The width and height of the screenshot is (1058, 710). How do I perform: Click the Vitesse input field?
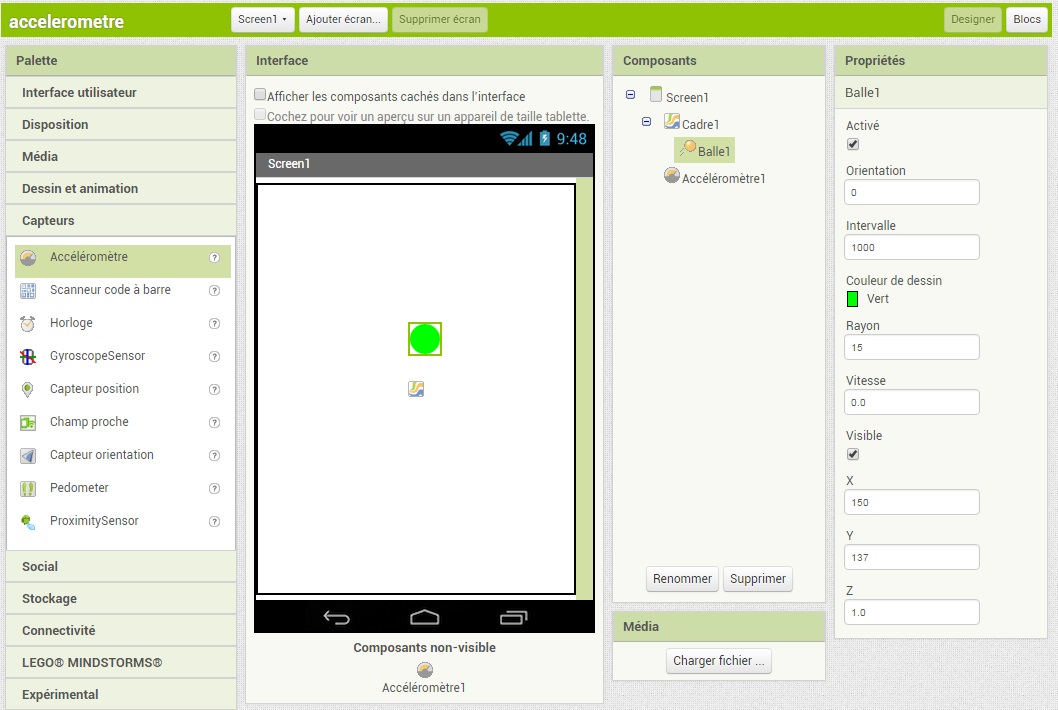(x=912, y=402)
